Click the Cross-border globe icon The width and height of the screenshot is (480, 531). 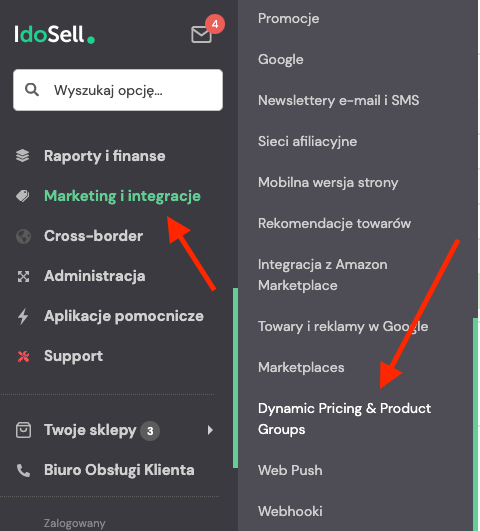click(23, 236)
